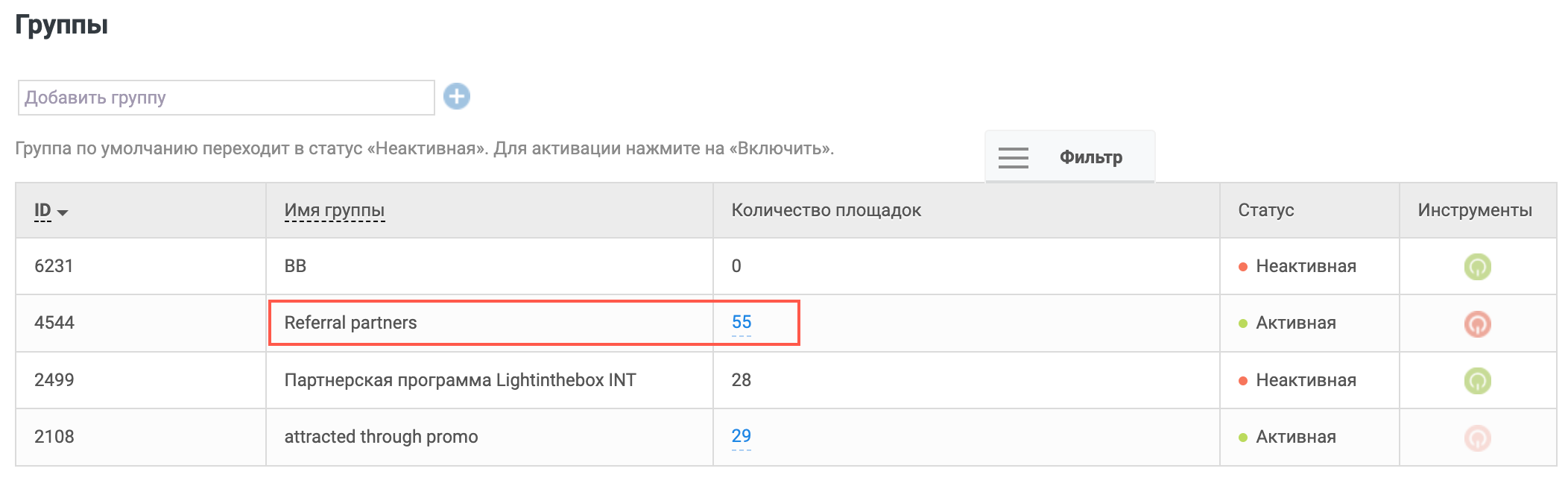The image size is (1568, 483).
Task: Click the Активная status of group 4544
Action: (1295, 323)
